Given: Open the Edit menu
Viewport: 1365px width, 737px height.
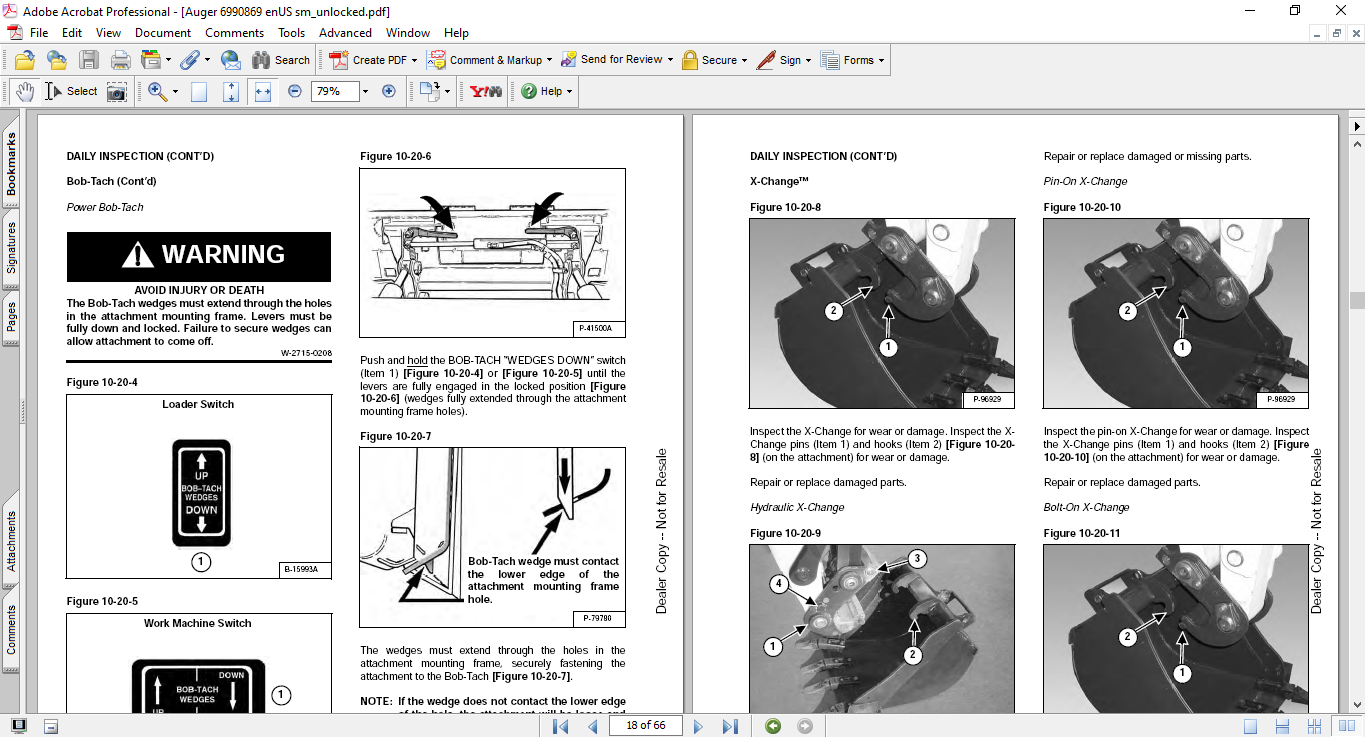Looking at the screenshot, I should [72, 33].
